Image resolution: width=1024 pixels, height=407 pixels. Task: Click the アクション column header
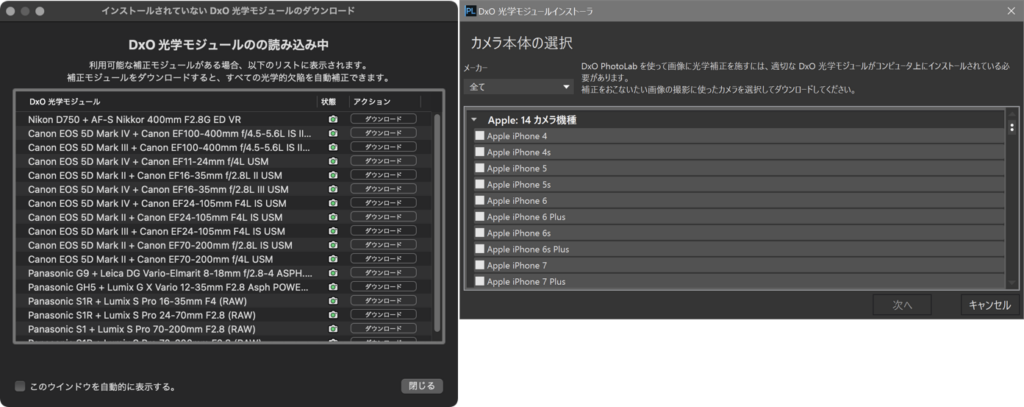(x=372, y=102)
